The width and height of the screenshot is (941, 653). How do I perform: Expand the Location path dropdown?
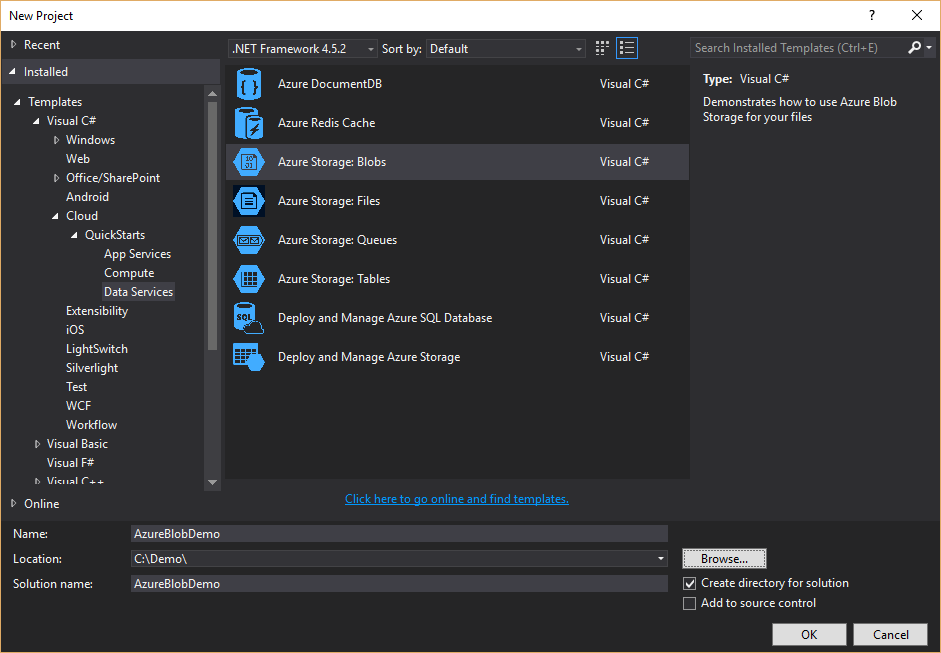[x=661, y=559]
